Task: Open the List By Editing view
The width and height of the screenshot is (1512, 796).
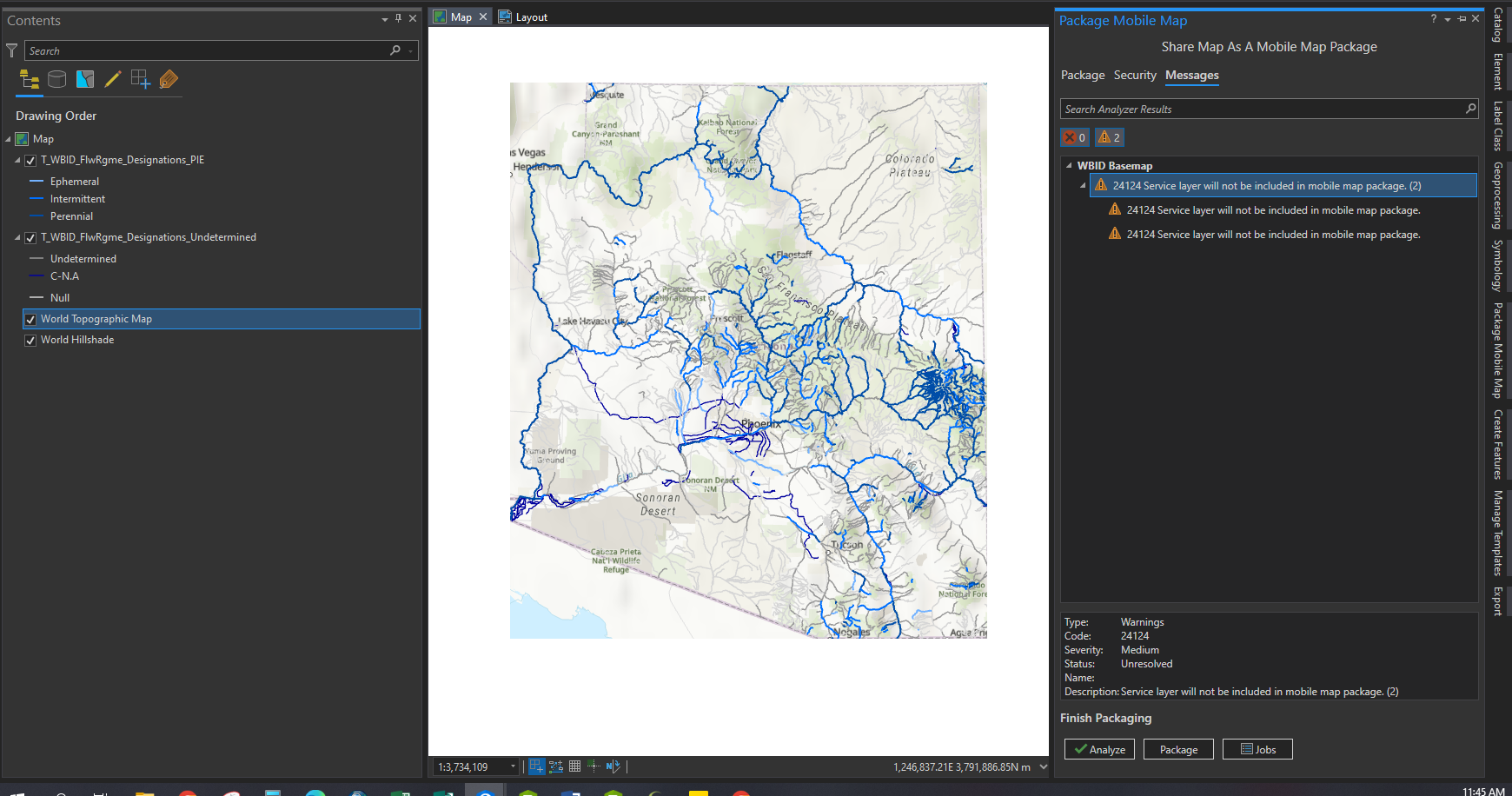Action: (112, 79)
